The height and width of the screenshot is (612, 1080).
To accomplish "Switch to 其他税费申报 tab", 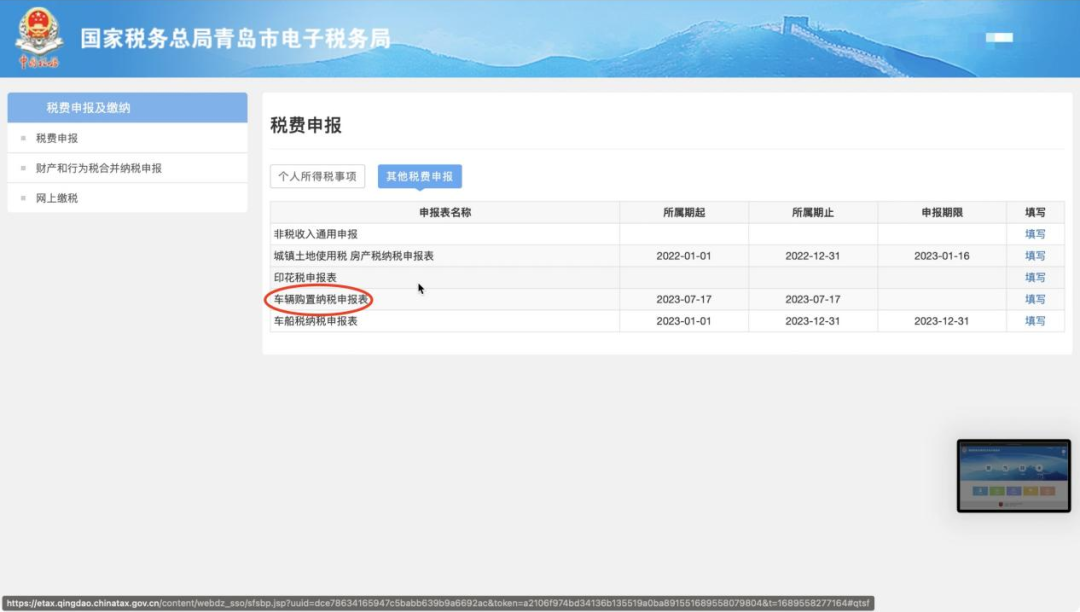I will tap(419, 176).
